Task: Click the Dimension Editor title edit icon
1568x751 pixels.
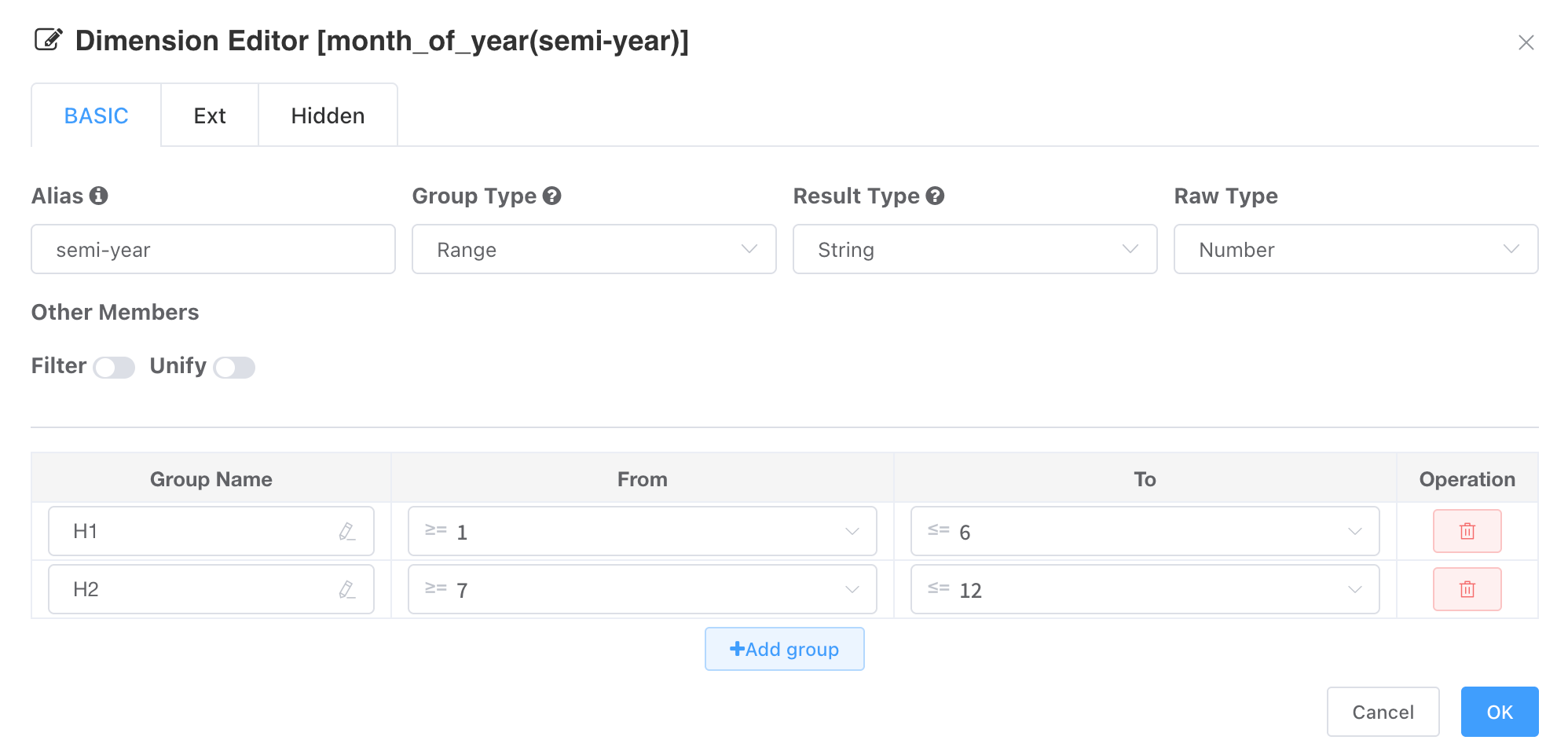Action: point(48,39)
